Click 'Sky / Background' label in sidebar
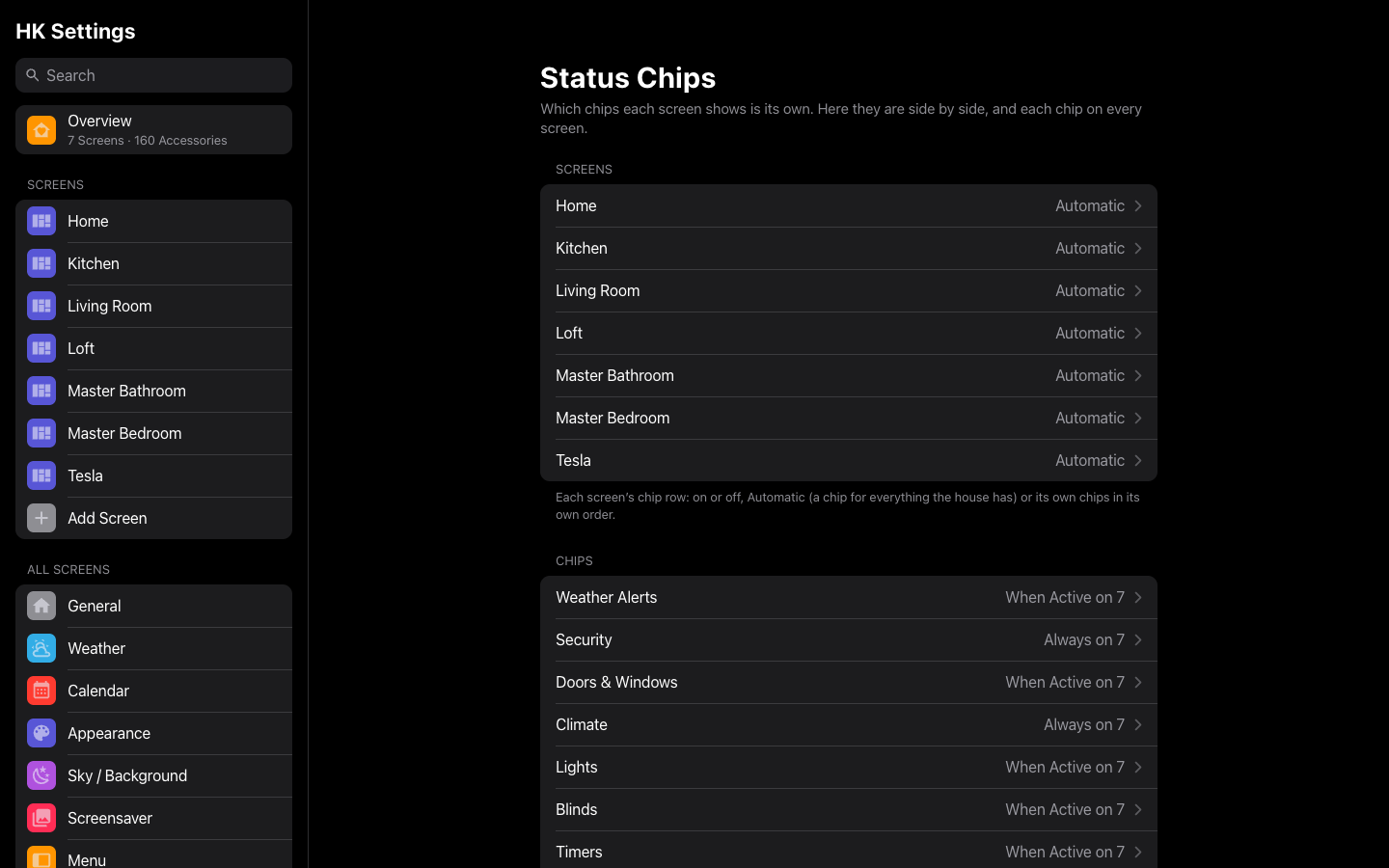The image size is (1389, 868). point(127,775)
